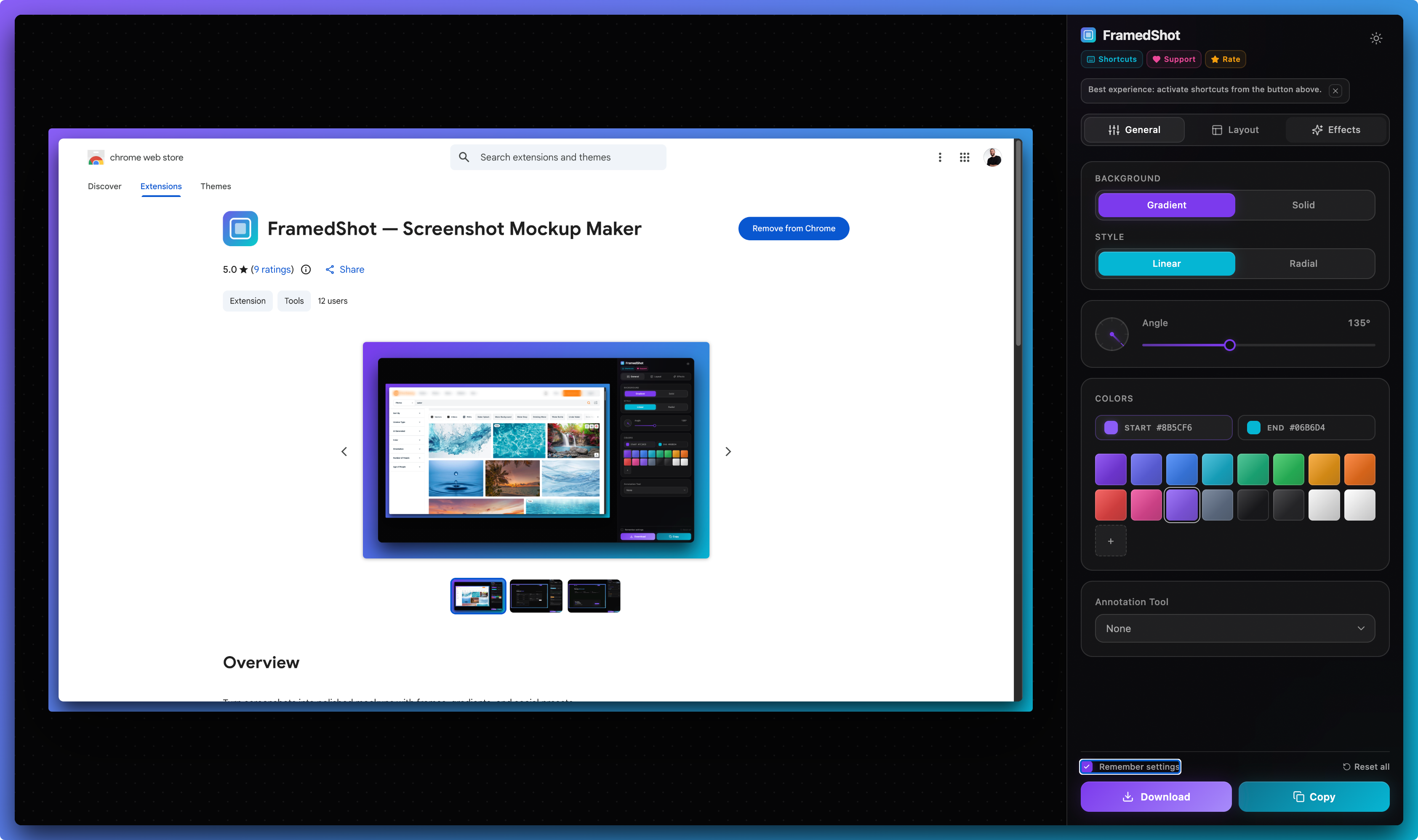1418x840 pixels.
Task: Select the second screenshot thumbnail
Action: point(536,595)
